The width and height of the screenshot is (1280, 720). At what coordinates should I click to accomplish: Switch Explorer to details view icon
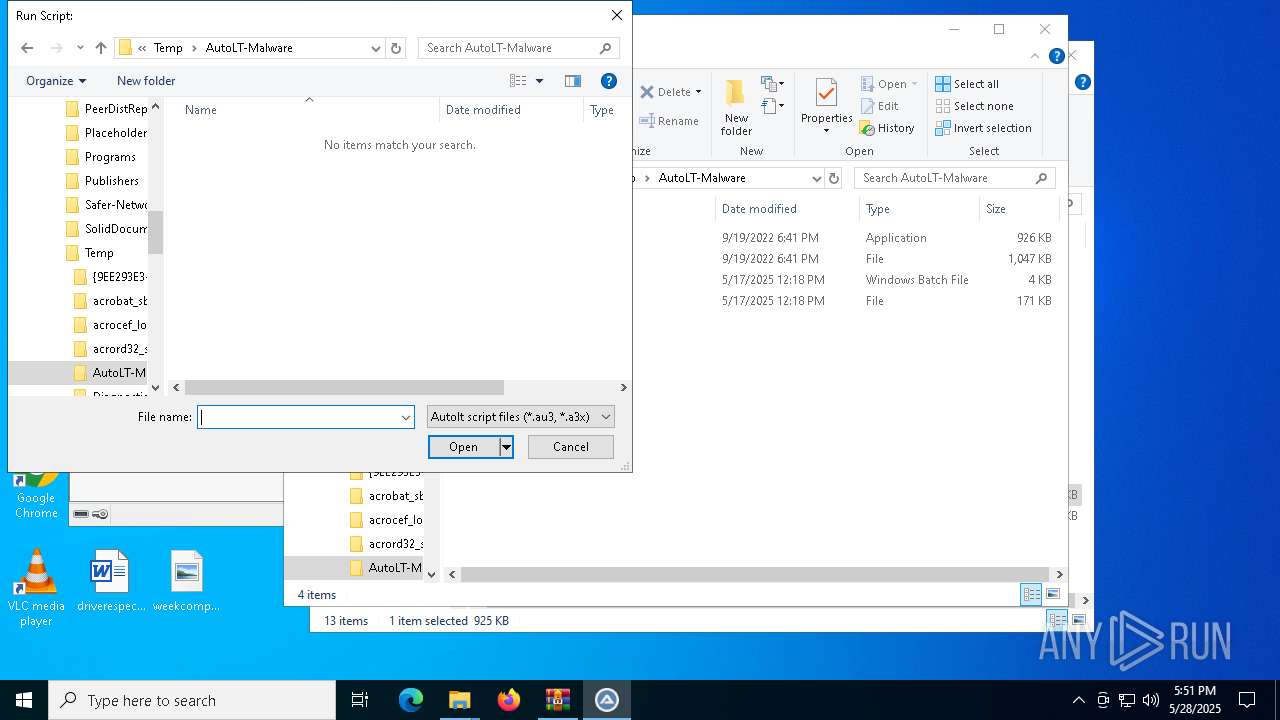point(1031,594)
